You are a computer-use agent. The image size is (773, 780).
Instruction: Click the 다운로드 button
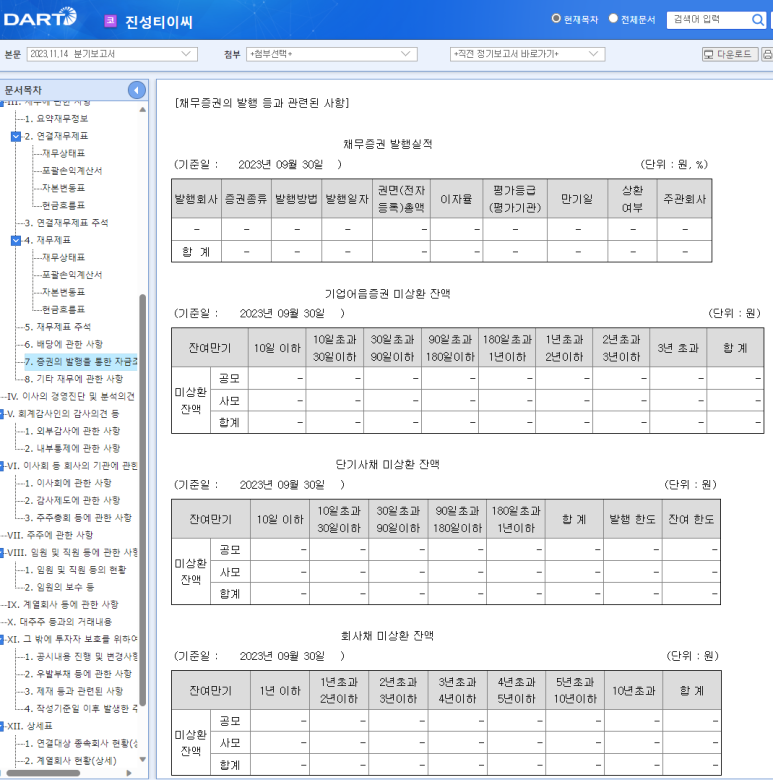coord(730,54)
